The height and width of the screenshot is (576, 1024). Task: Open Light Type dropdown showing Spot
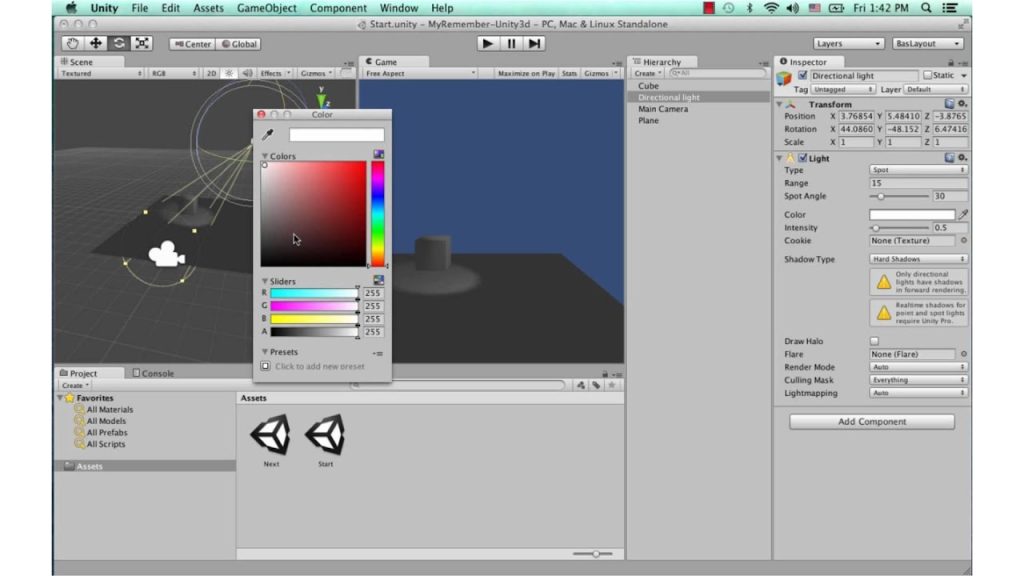[918, 170]
